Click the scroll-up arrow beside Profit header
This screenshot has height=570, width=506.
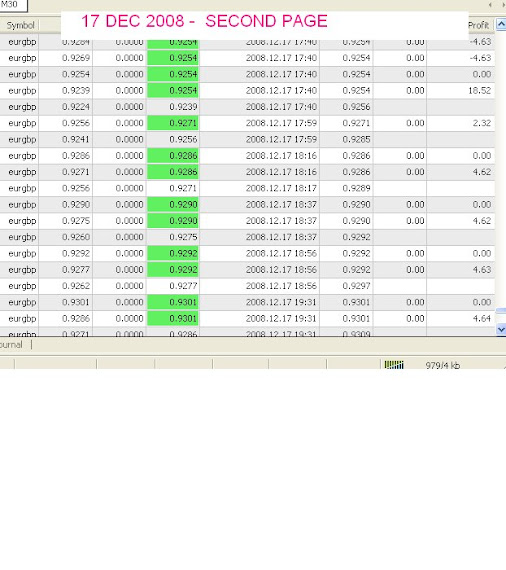(x=501, y=25)
